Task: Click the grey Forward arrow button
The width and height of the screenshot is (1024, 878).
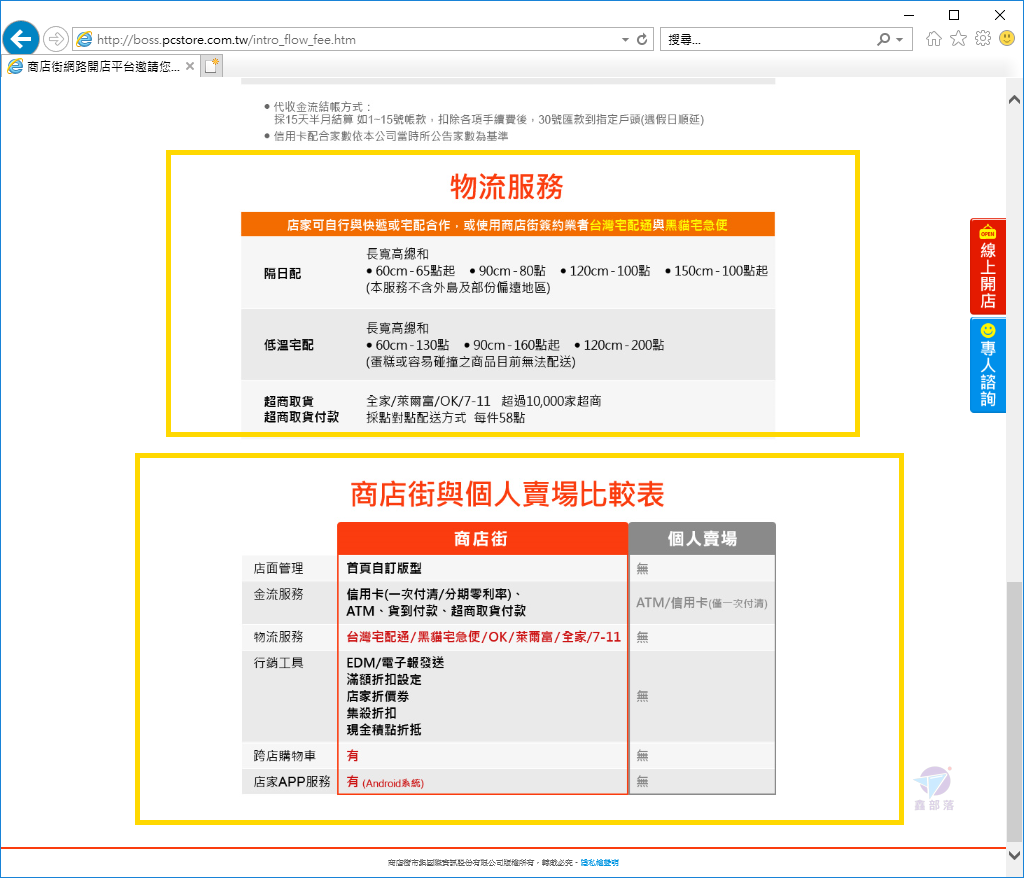Action: (56, 39)
